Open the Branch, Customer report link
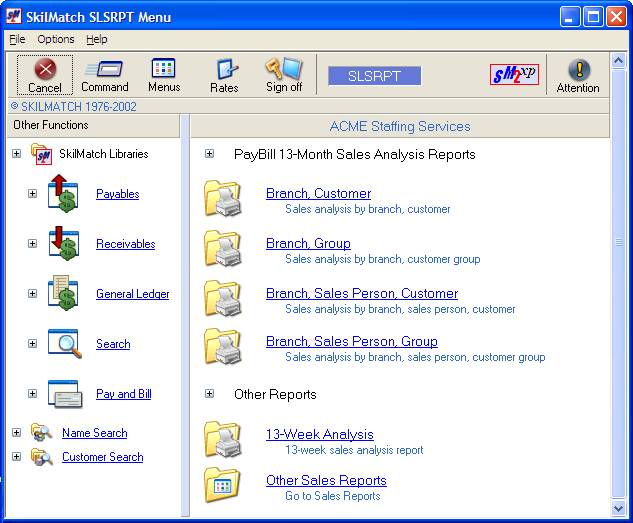The height and width of the screenshot is (523, 633). point(318,193)
